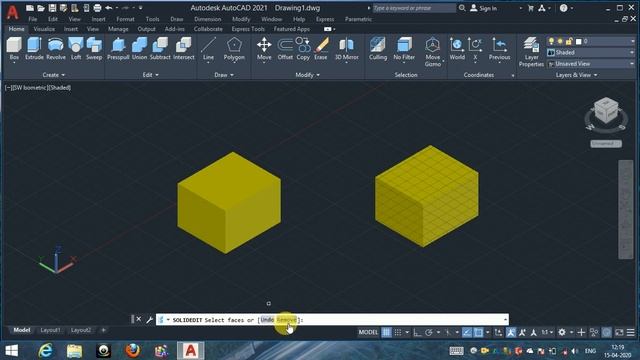
Task: Undo last action in quick access toolbar
Action: point(109,8)
